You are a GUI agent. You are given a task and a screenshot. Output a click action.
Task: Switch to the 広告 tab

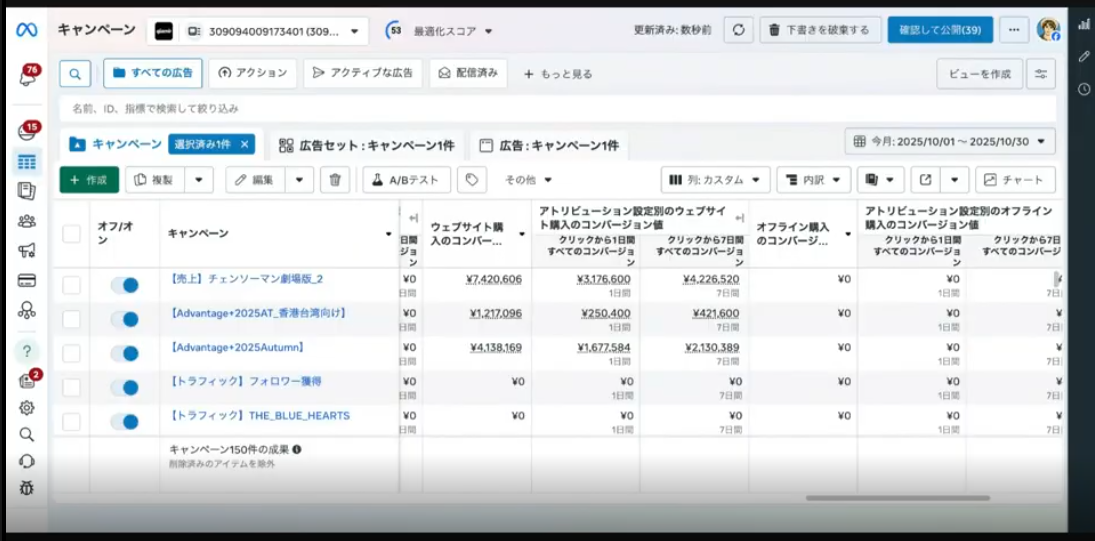[x=549, y=145]
